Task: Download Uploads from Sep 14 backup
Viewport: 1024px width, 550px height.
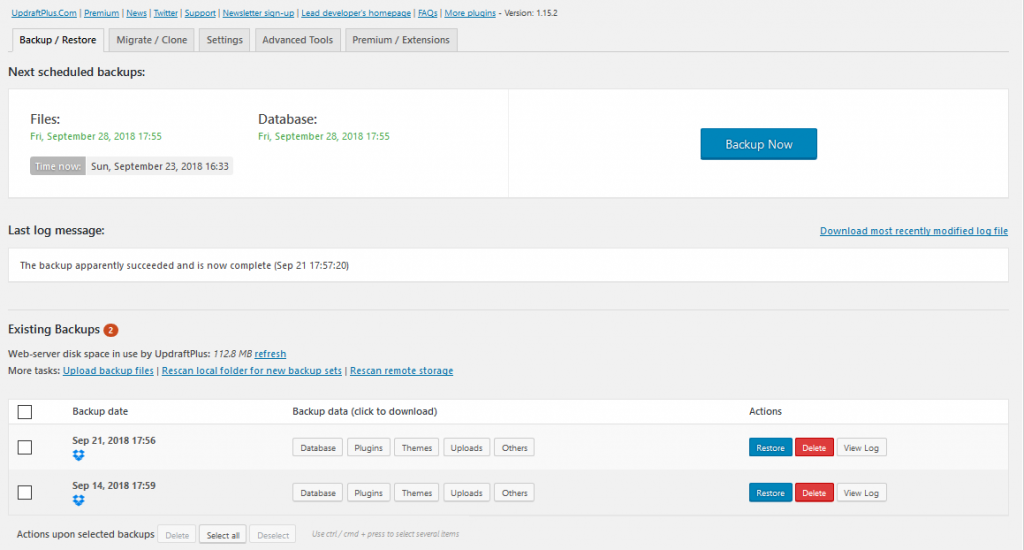Action: (x=466, y=493)
